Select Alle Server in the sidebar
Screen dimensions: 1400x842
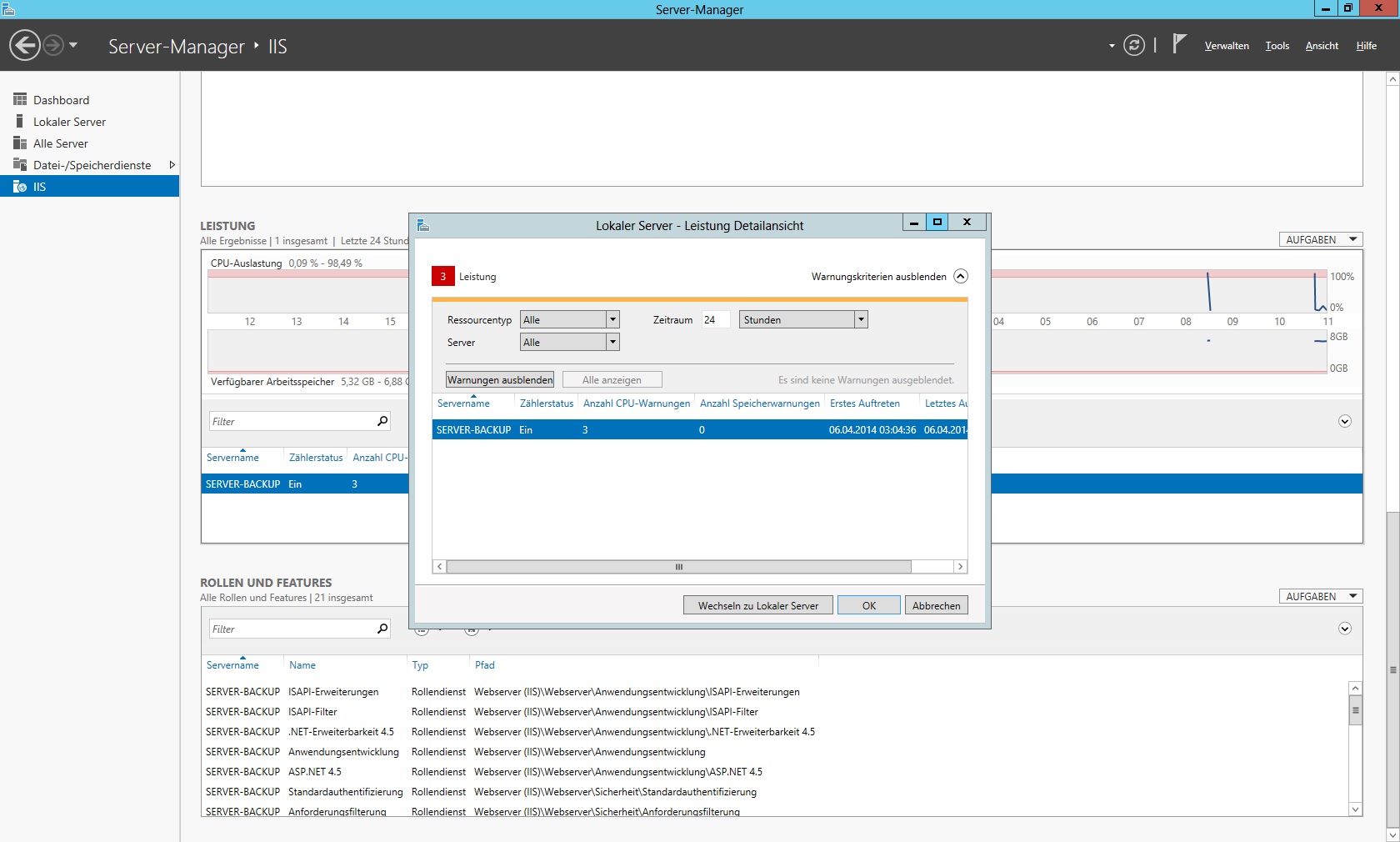[89, 143]
